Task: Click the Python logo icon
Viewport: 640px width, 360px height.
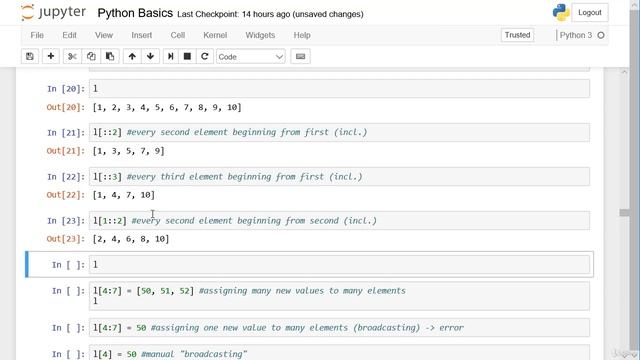Action: [x=561, y=13]
